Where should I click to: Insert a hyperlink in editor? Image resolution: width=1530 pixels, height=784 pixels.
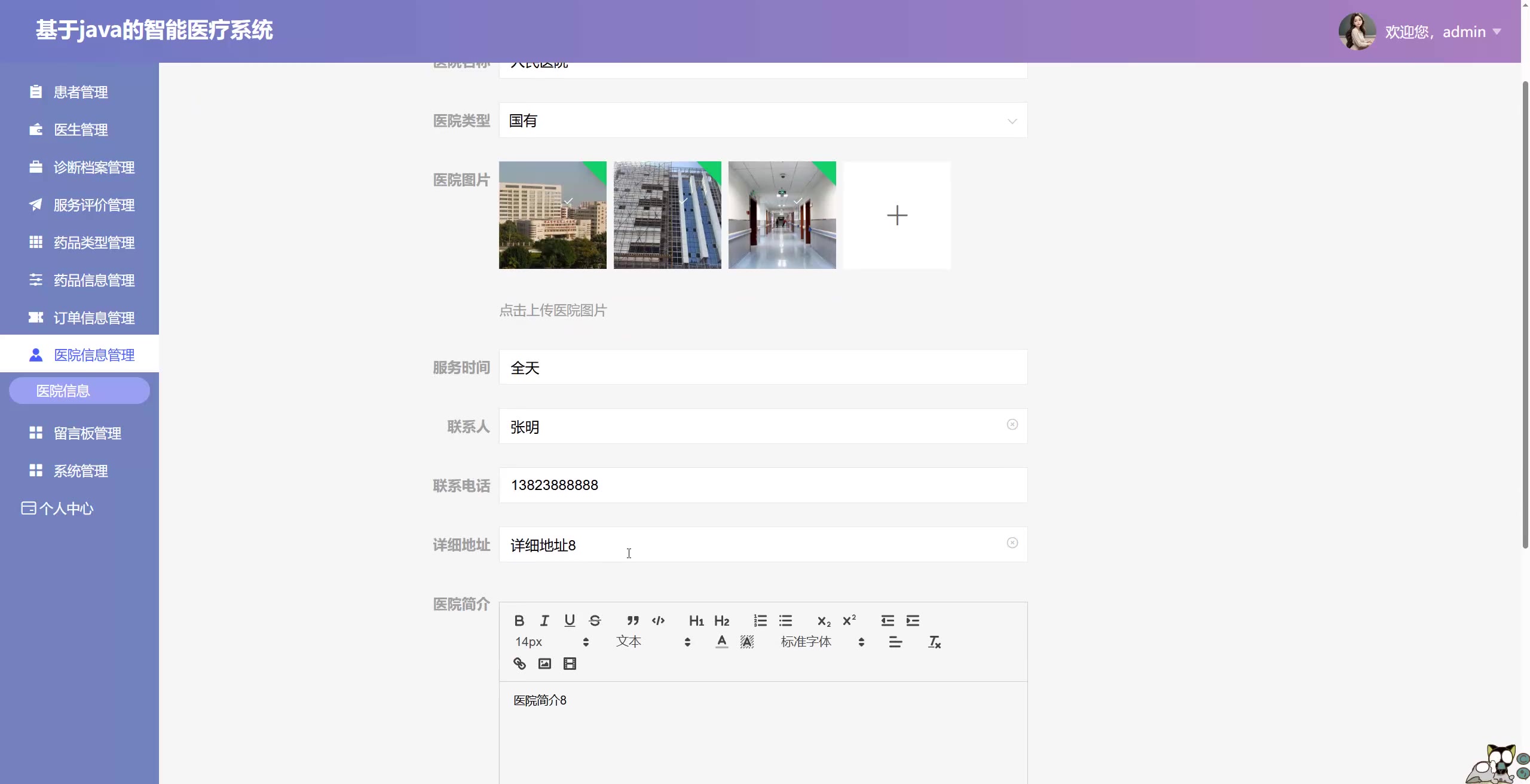pos(519,663)
